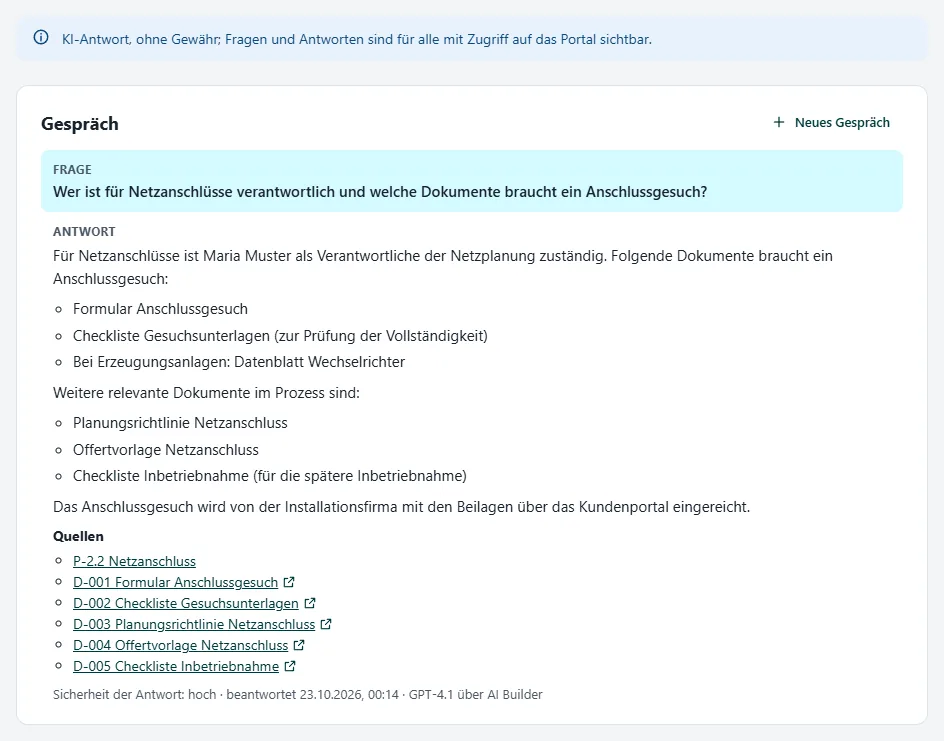The image size is (944, 741).
Task: Click the Gespräch heading
Action: click(79, 124)
